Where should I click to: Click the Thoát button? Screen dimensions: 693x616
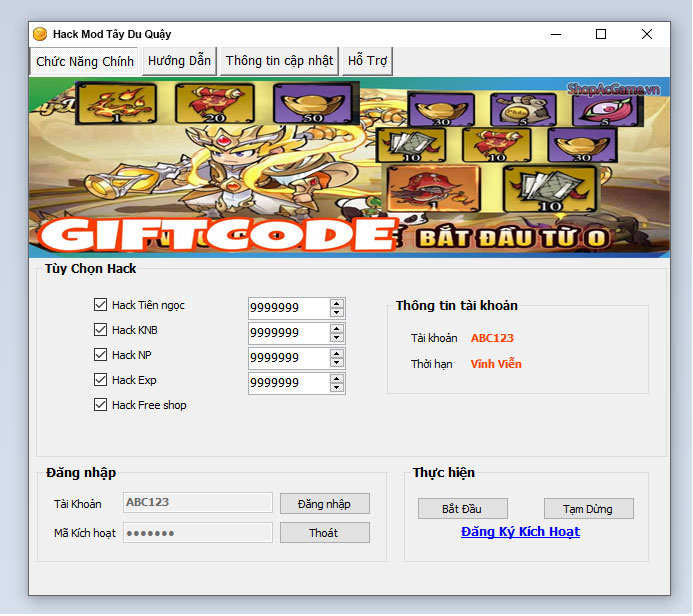point(324,533)
